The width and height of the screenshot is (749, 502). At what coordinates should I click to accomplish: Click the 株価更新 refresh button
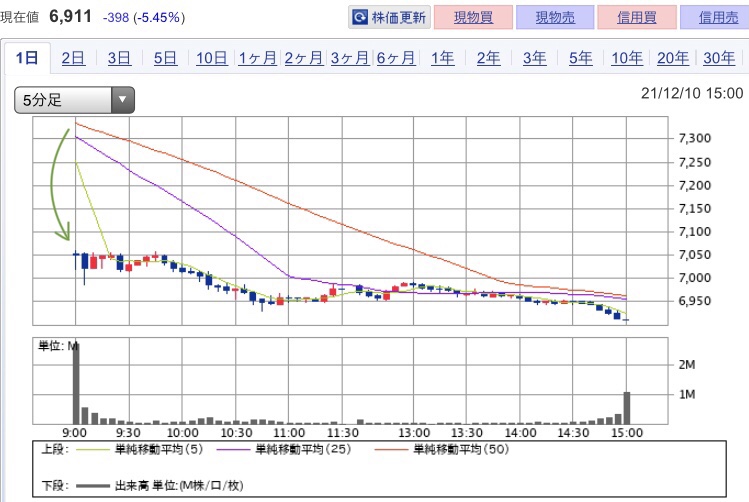coord(389,18)
